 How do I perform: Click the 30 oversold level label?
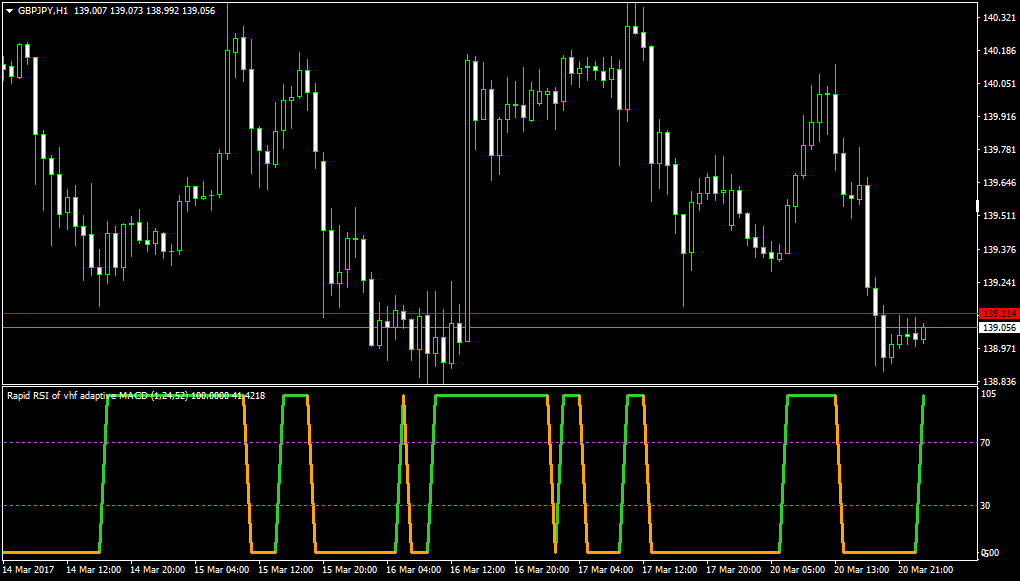[988, 506]
